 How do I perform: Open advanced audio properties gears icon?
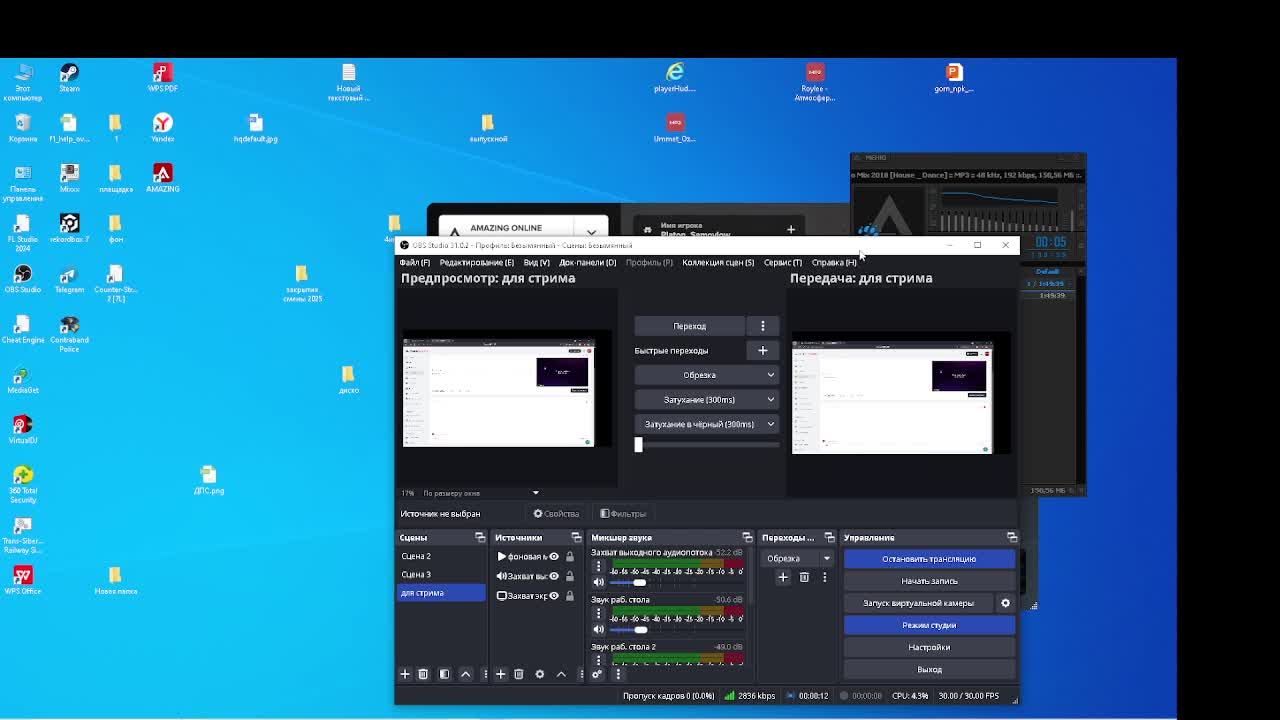click(597, 674)
